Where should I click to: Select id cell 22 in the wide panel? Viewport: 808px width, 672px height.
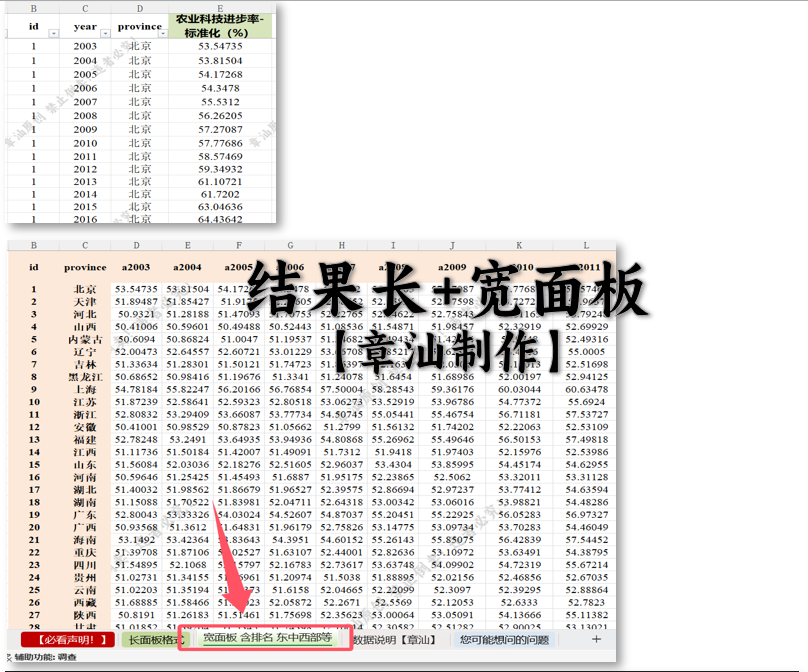coord(34,552)
